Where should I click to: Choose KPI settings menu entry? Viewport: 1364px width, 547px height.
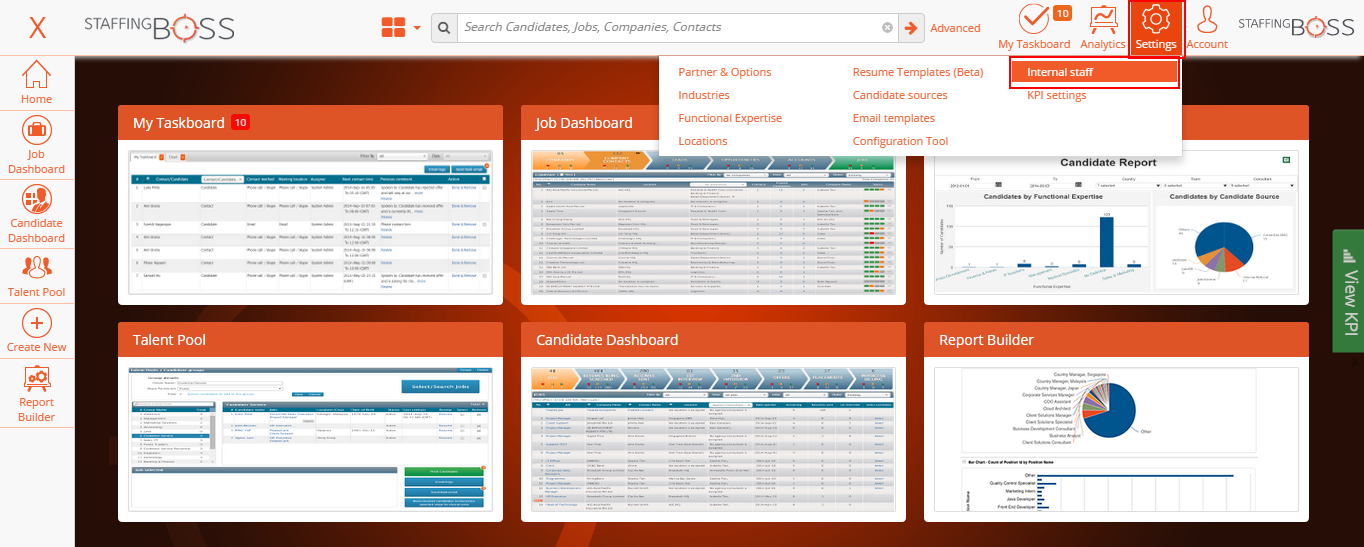click(1056, 95)
